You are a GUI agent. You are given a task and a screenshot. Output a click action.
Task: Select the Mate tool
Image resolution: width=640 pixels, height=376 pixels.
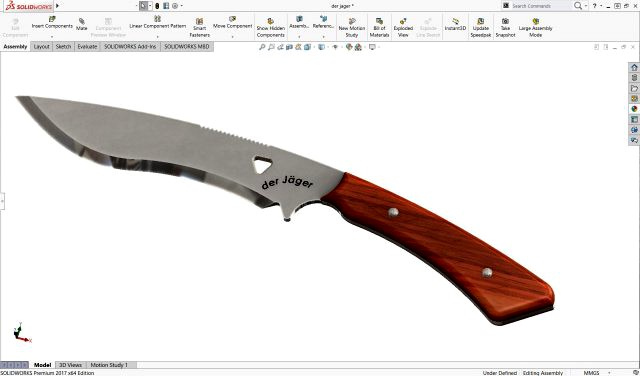click(x=82, y=24)
